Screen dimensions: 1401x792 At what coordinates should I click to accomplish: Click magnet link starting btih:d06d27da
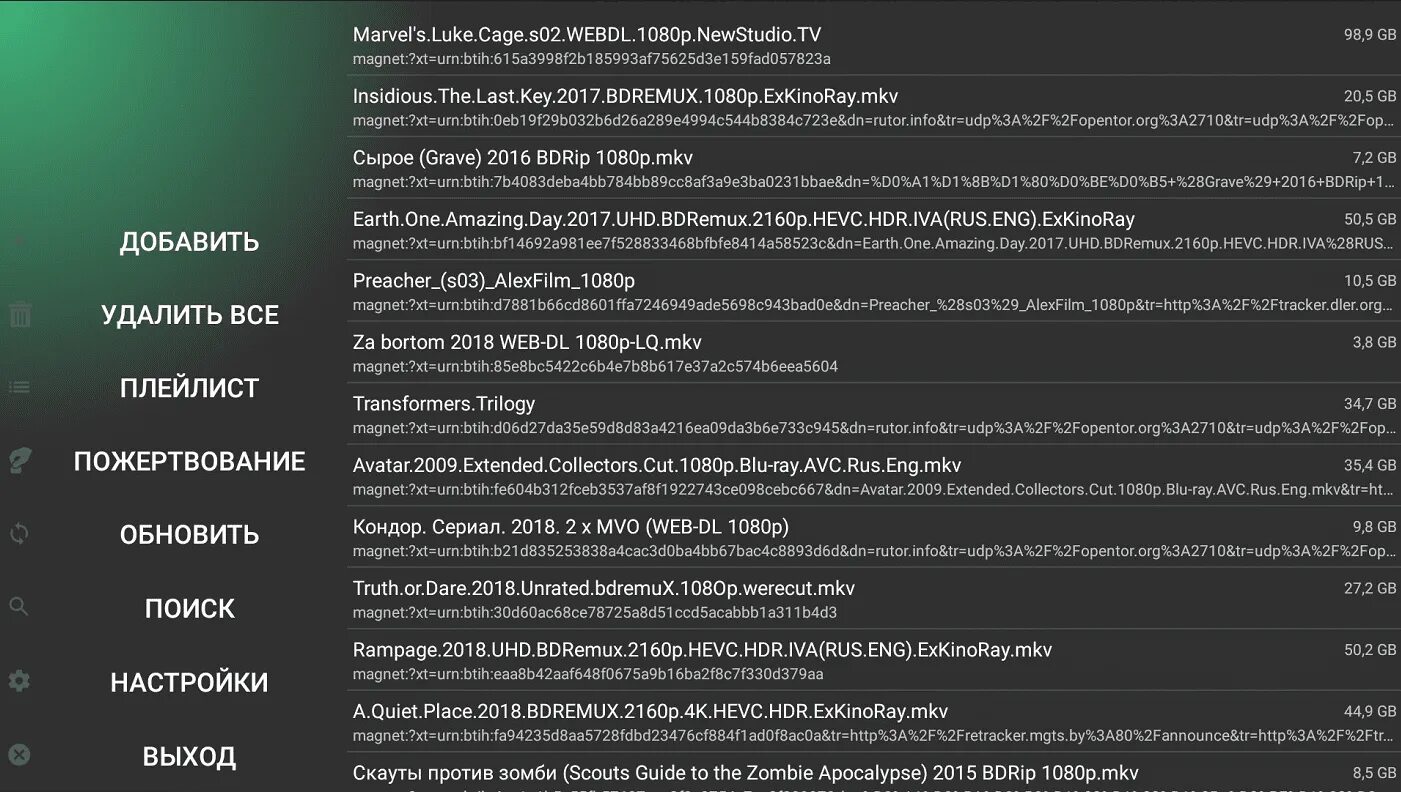pos(873,428)
